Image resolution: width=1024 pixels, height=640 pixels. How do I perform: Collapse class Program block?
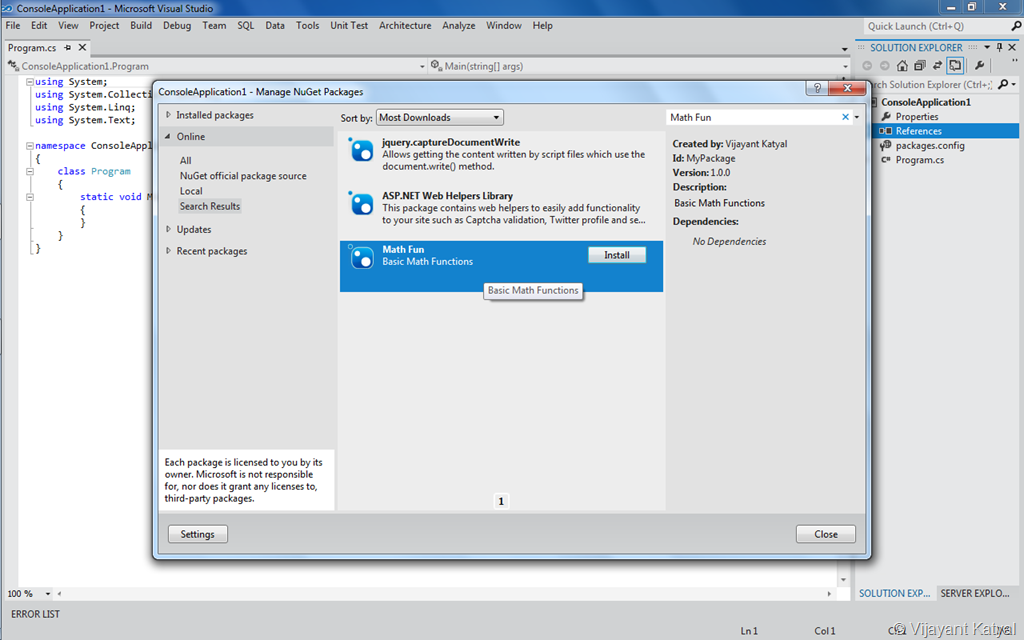(29, 171)
